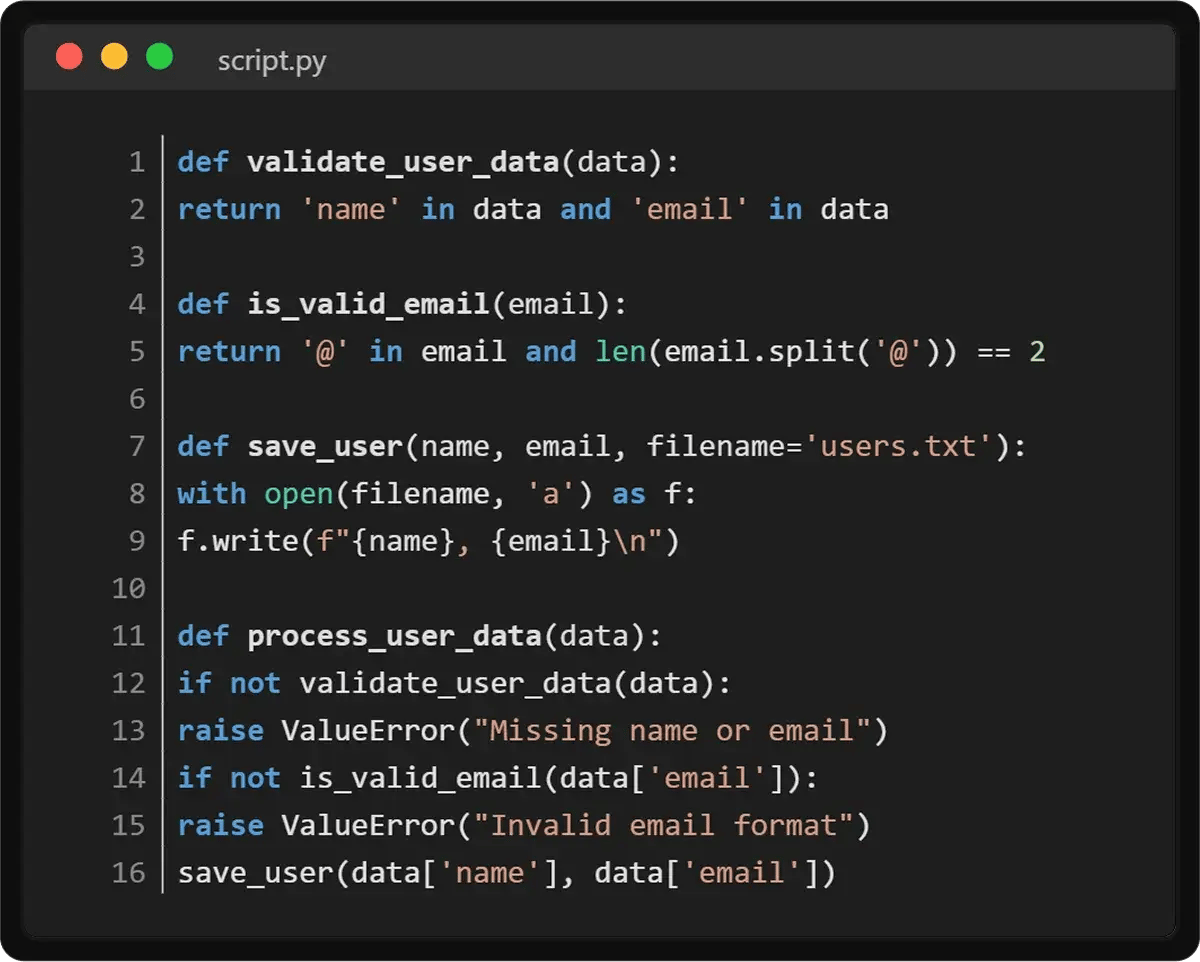This screenshot has height=962, width=1200.
Task: Click "Missing name or email" string
Action: (x=672, y=731)
